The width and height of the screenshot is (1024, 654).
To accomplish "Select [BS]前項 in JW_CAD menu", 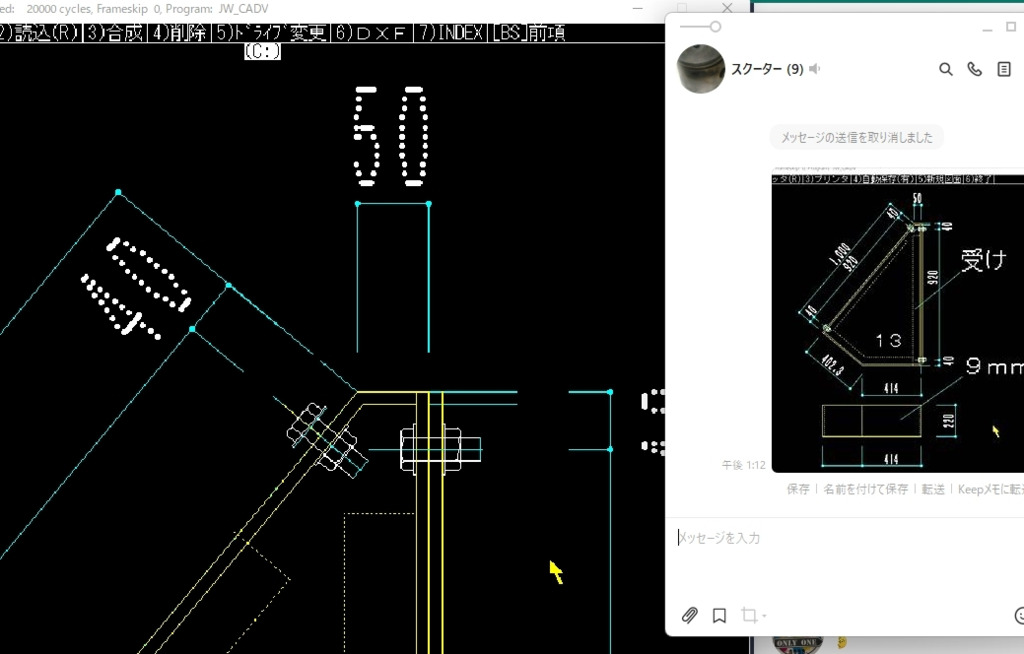I will 529,33.
